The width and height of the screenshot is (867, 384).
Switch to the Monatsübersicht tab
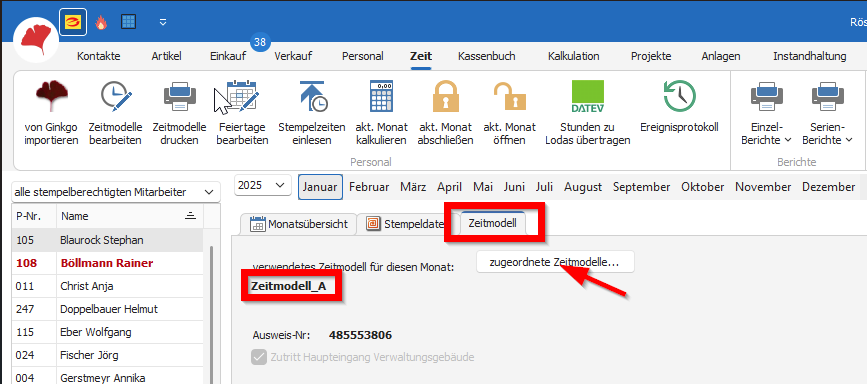[x=299, y=224]
